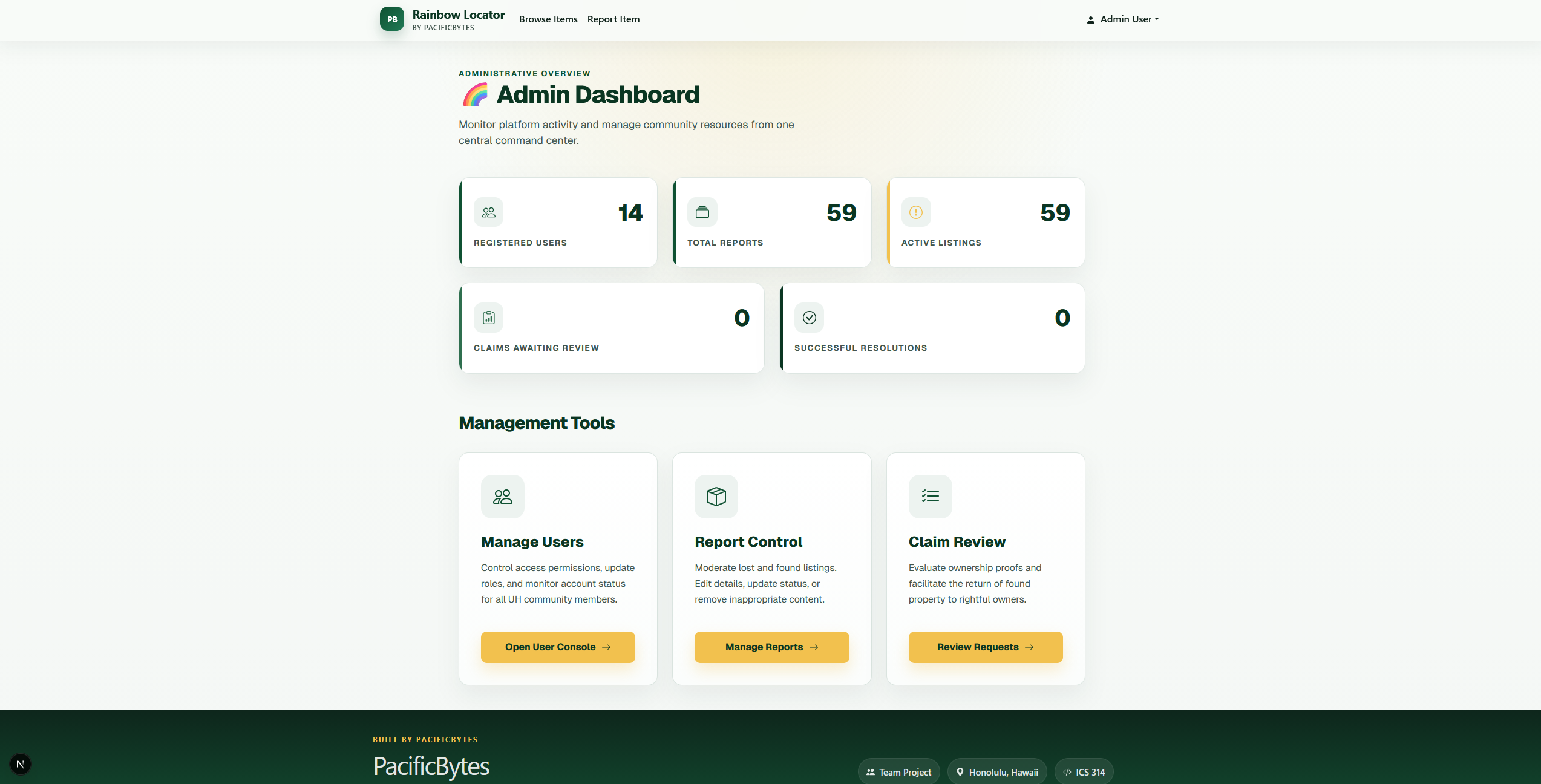
Task: Open Browse Items page
Action: [x=548, y=19]
